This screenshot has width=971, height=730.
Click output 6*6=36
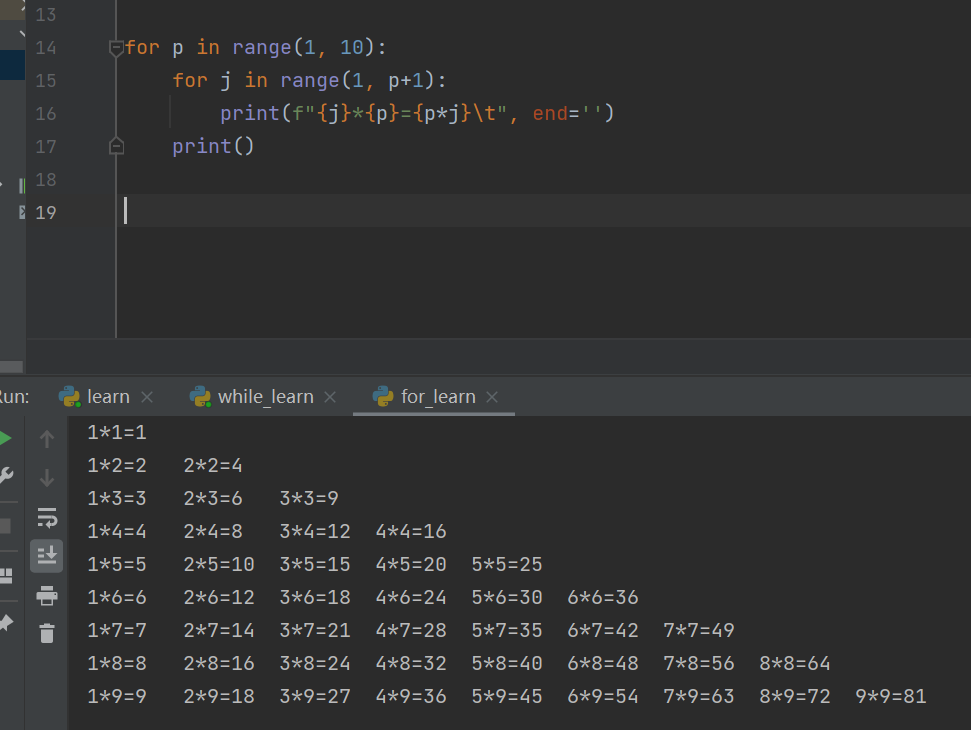point(603,597)
